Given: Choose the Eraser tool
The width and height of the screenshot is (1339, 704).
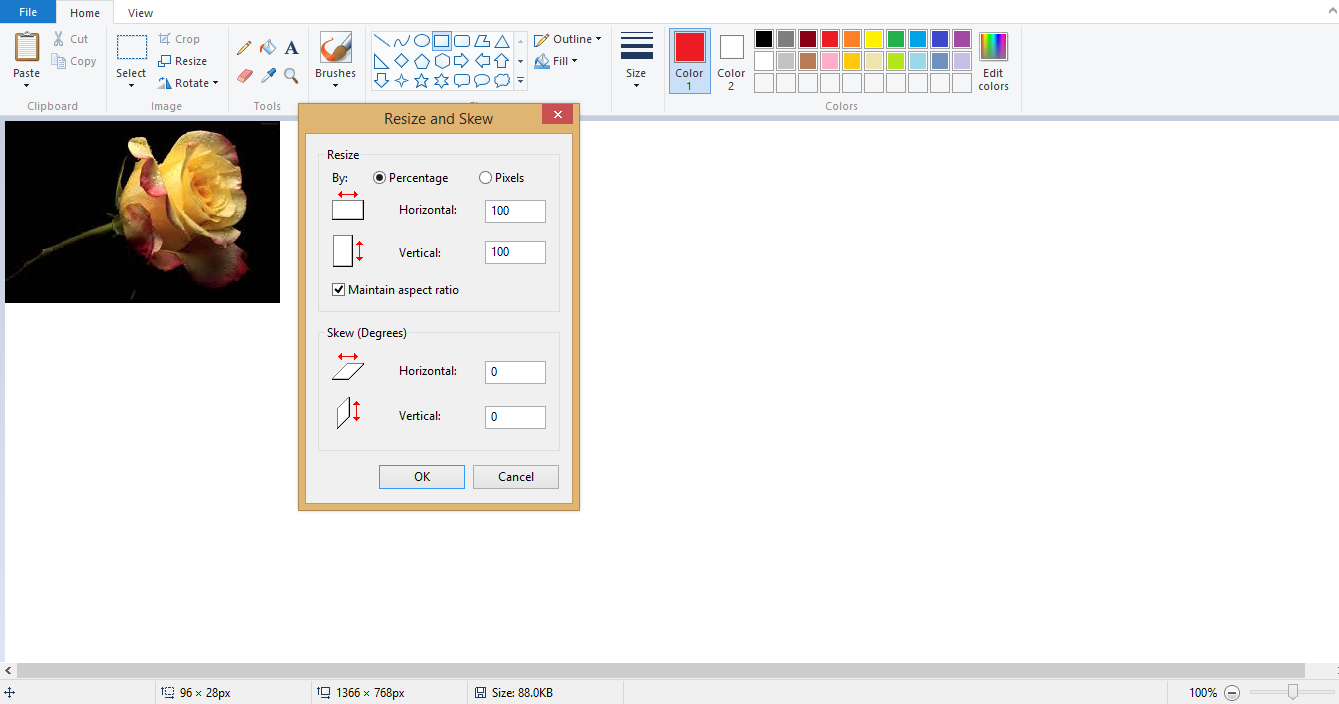Looking at the screenshot, I should pyautogui.click(x=244, y=76).
